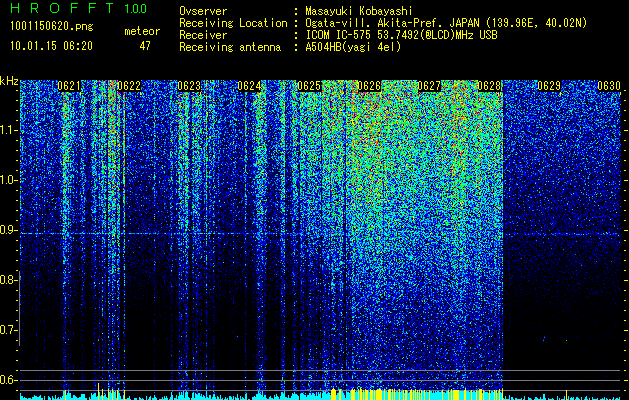This screenshot has height=400, width=629.
Task: Click the 0622 time marker label
Action: click(129, 86)
